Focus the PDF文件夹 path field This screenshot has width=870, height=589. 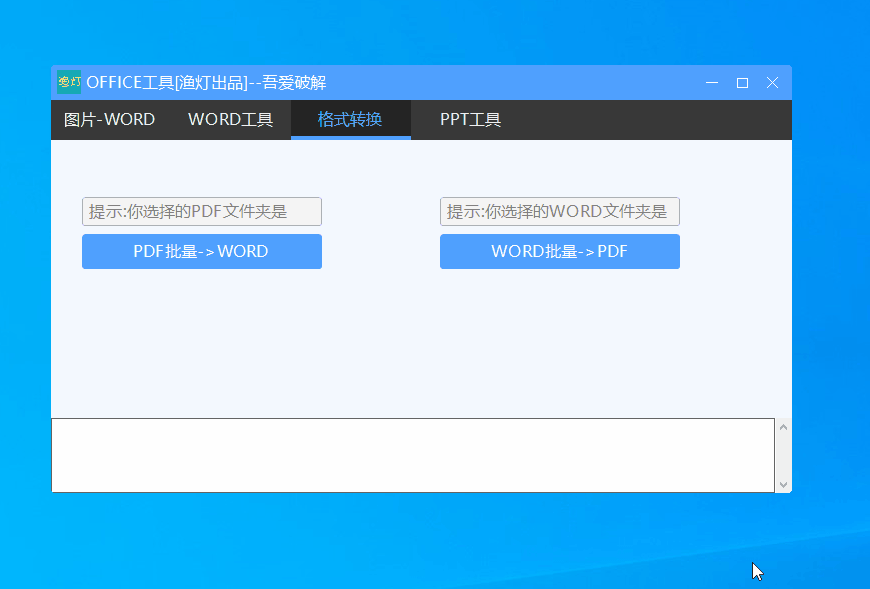click(x=202, y=211)
